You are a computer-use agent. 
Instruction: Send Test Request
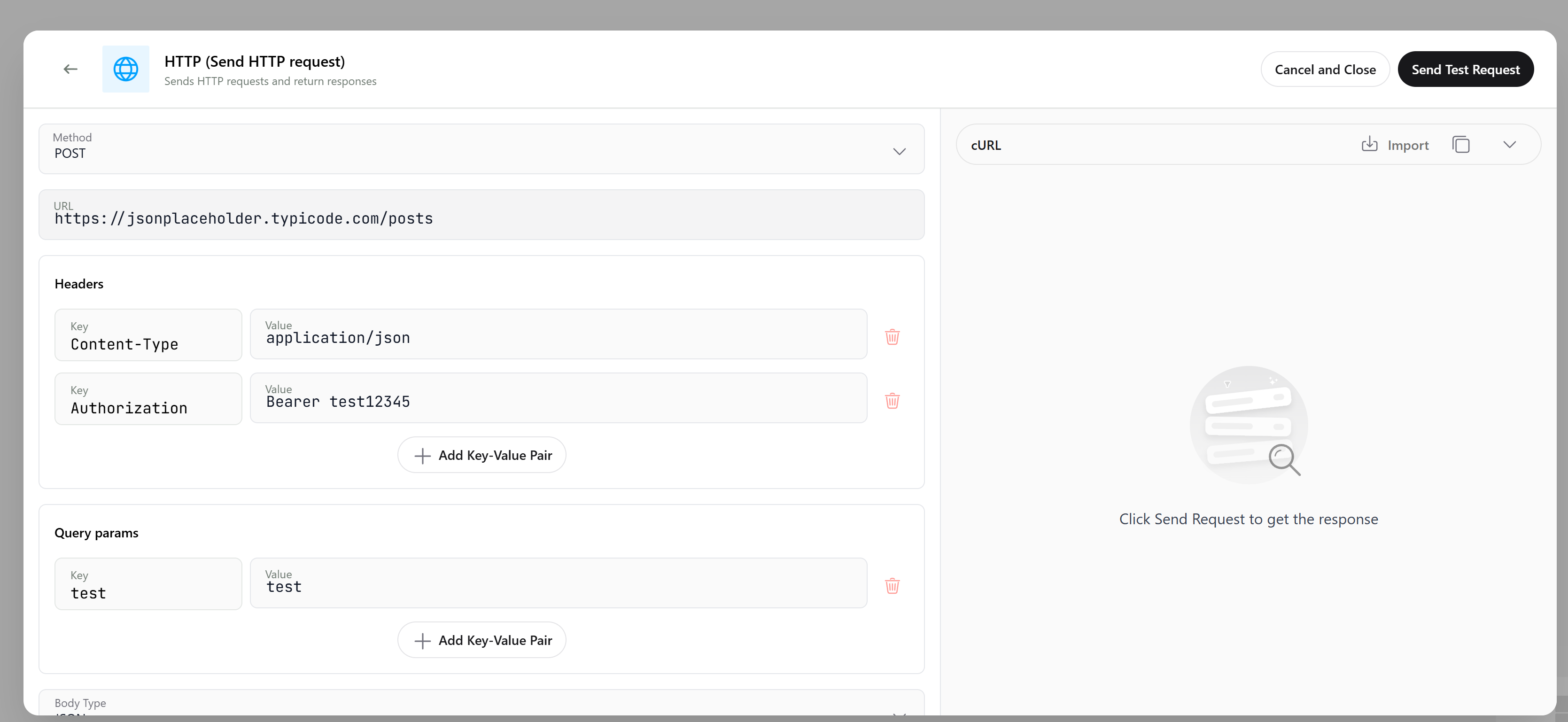pos(1466,69)
